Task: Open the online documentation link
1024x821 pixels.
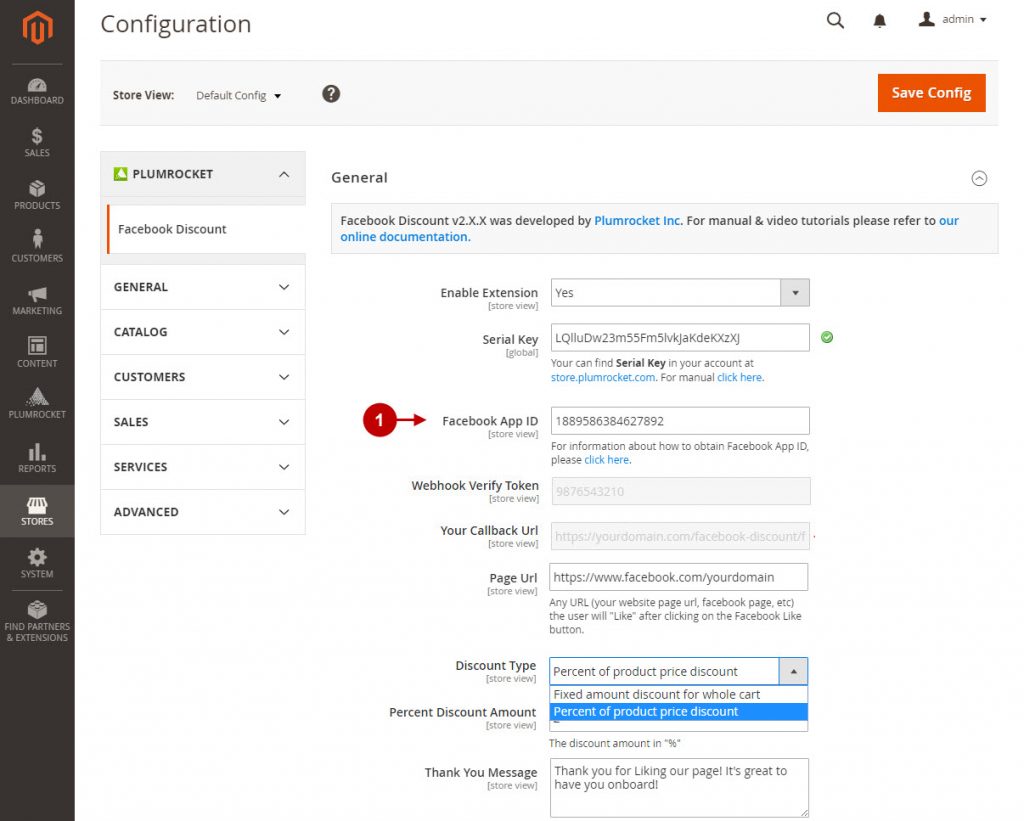Action: click(649, 229)
